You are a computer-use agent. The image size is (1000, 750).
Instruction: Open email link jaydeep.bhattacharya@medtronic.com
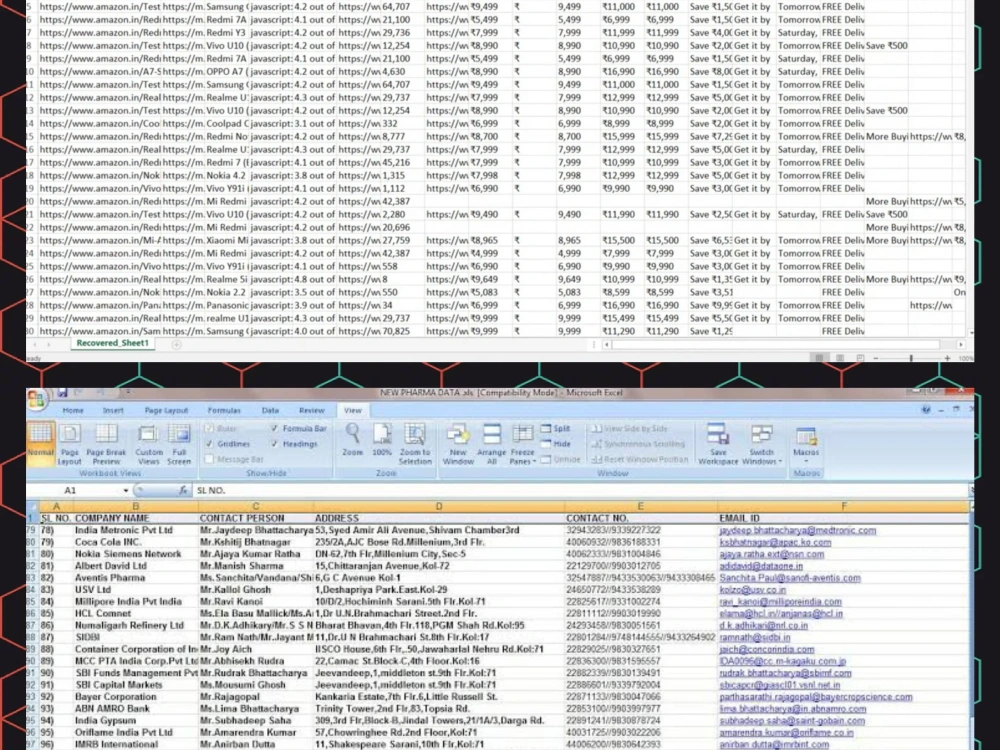point(797,531)
